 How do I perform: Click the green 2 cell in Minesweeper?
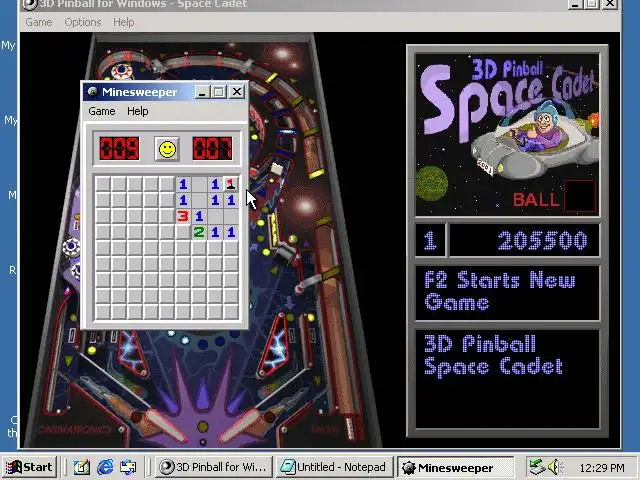199,232
